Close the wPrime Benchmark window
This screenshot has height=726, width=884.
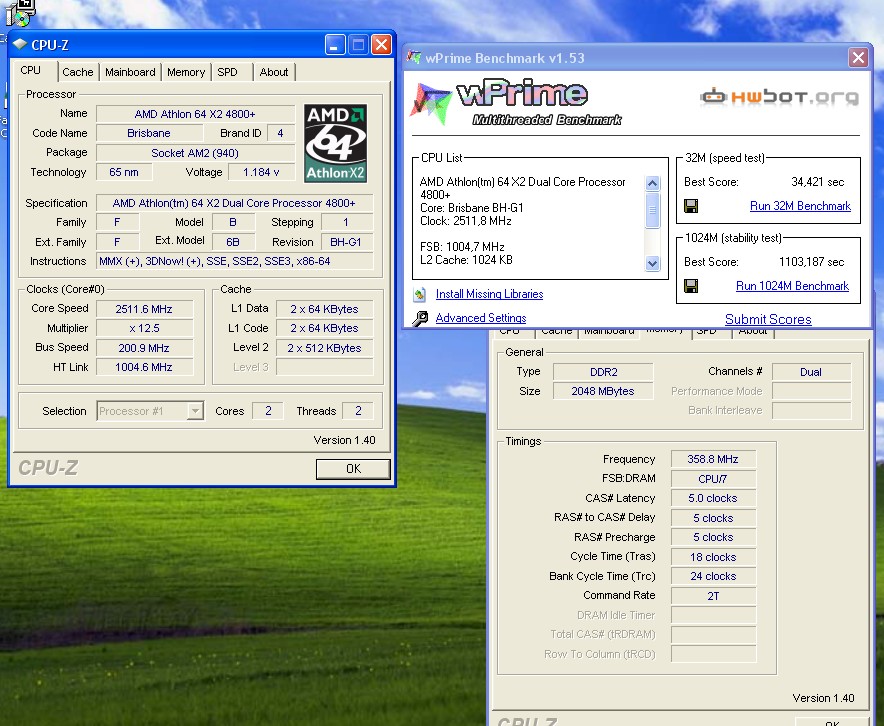(858, 57)
